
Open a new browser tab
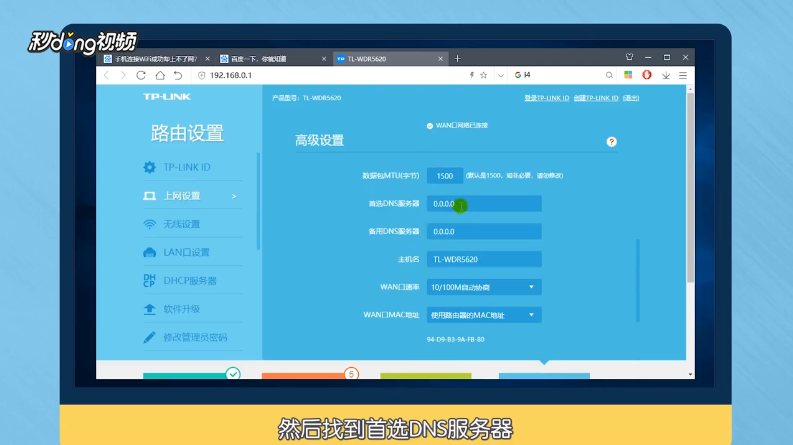pyautogui.click(x=457, y=59)
